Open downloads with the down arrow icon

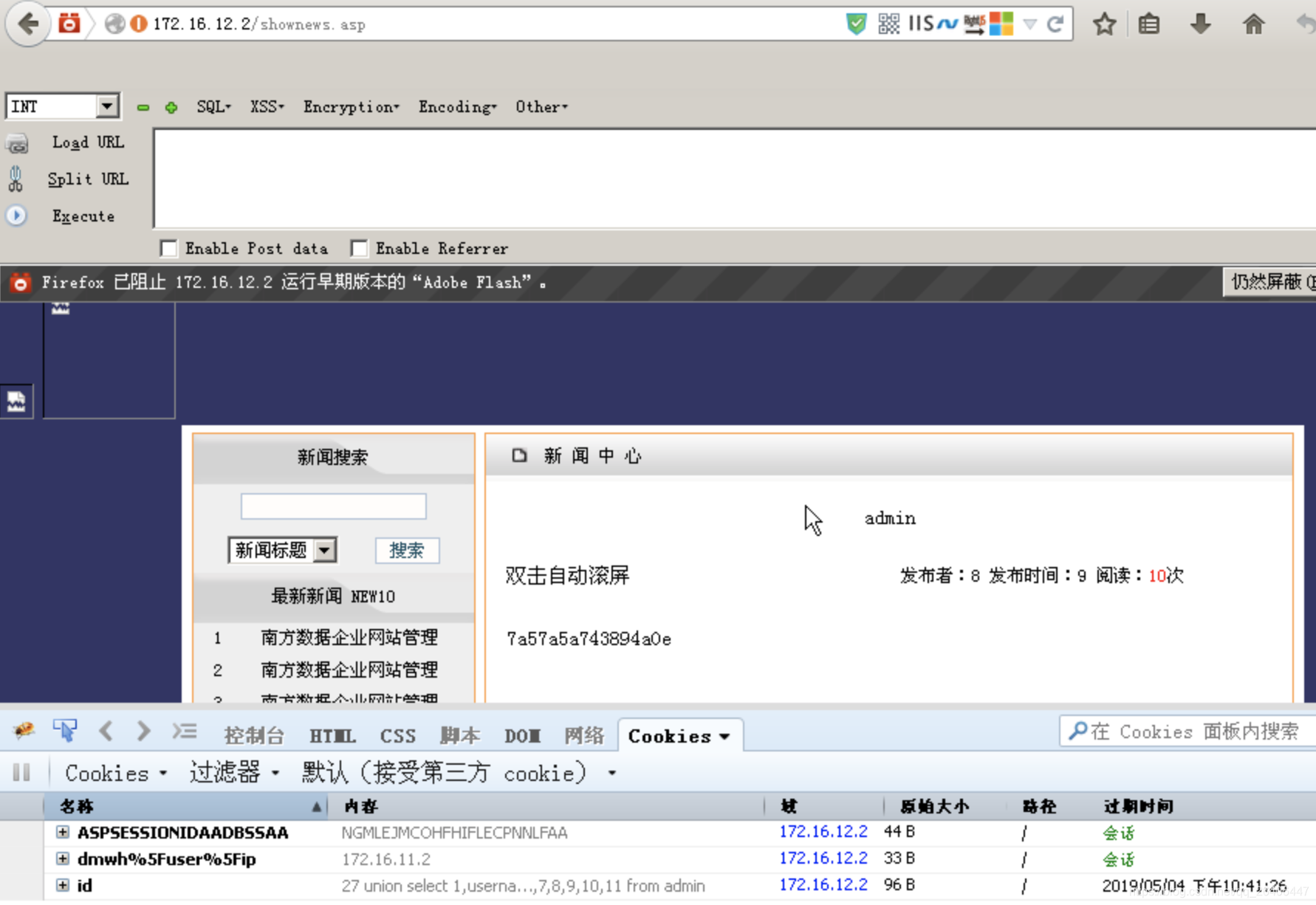(1201, 24)
